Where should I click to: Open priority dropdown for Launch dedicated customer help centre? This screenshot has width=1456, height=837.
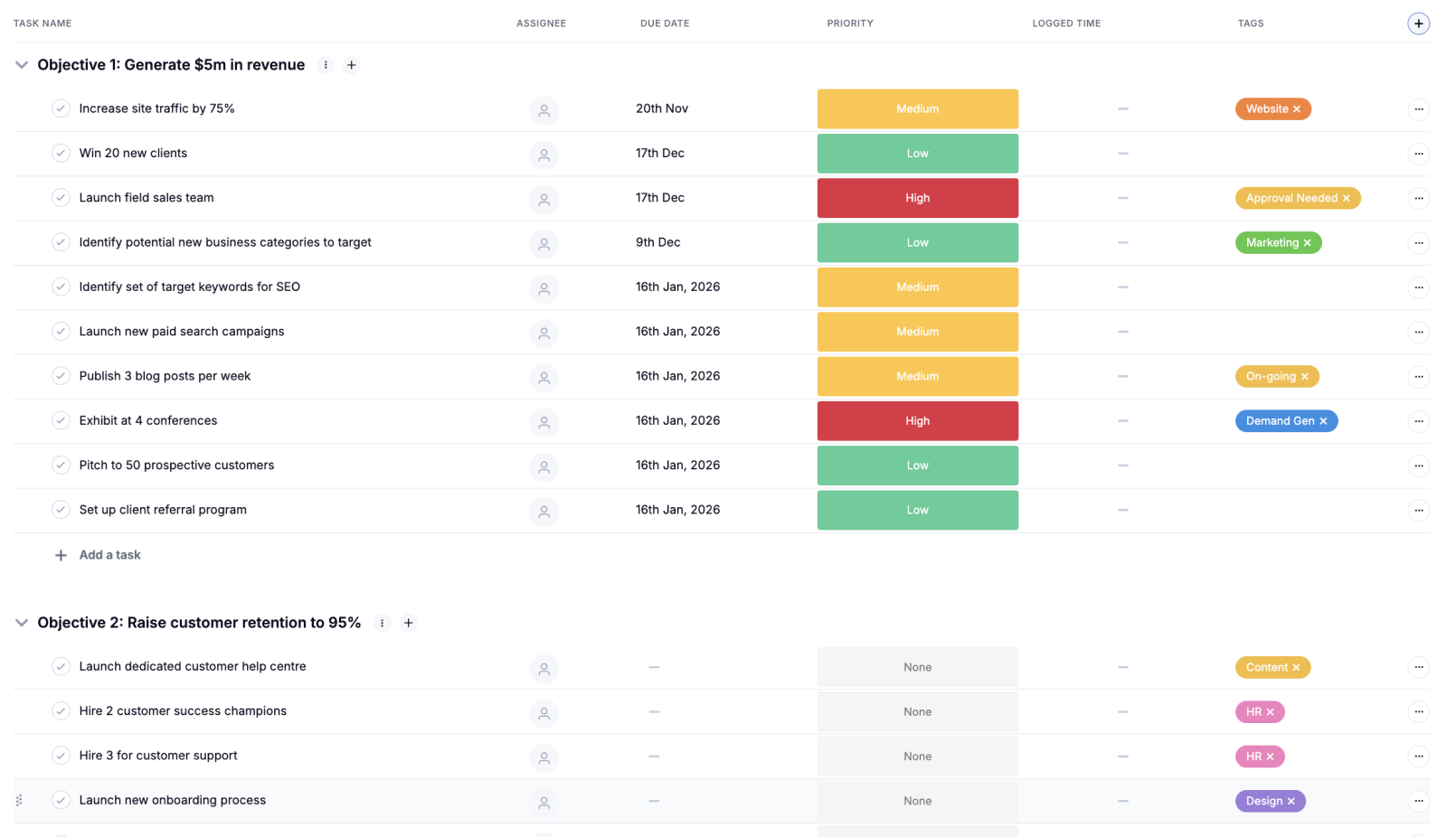click(x=917, y=667)
